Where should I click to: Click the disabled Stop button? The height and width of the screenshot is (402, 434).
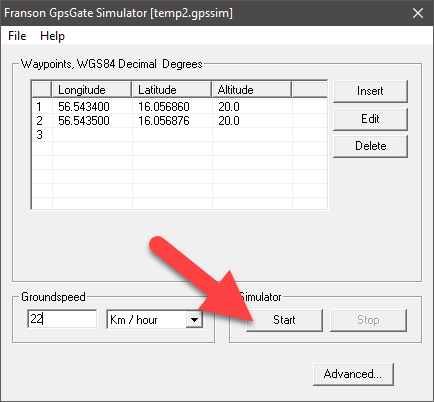point(368,320)
